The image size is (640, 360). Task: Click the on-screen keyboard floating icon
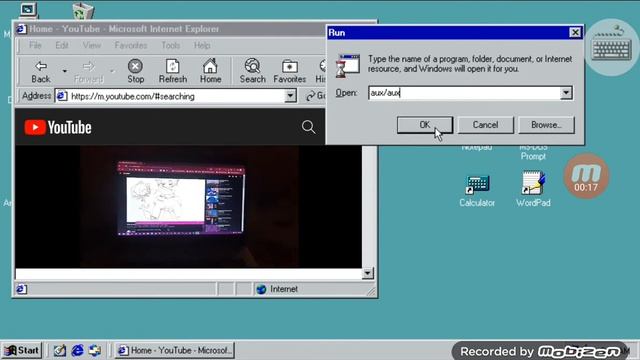[x=612, y=48]
